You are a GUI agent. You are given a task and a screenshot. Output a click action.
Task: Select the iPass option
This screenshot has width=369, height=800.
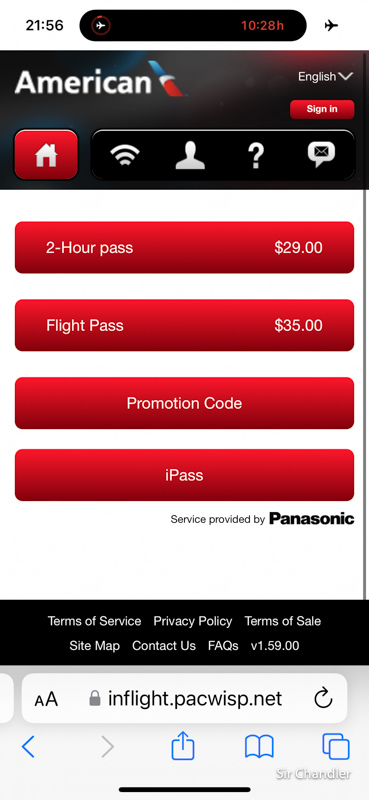(x=184, y=475)
